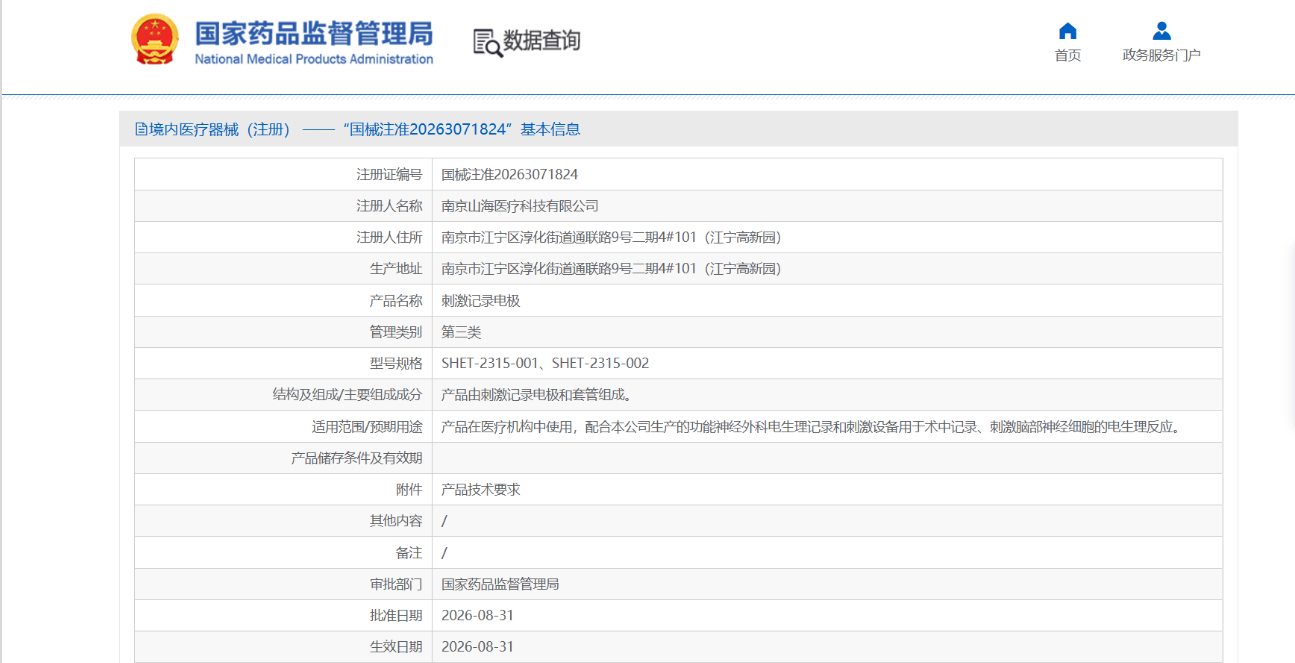Open the home icon 首页
The width and height of the screenshot is (1295, 663).
click(1068, 30)
